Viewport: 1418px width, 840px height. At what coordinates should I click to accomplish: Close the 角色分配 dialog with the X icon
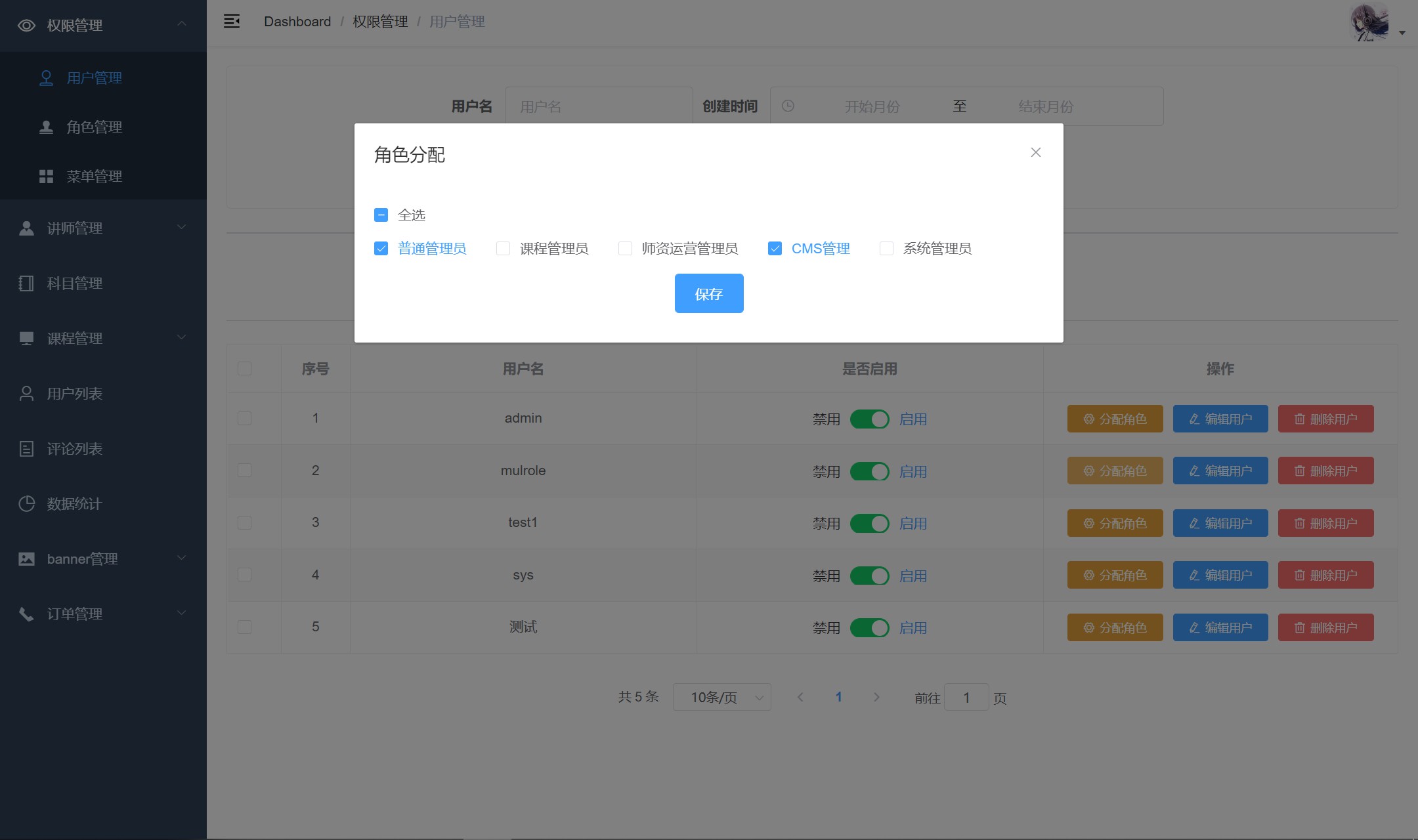[1035, 152]
